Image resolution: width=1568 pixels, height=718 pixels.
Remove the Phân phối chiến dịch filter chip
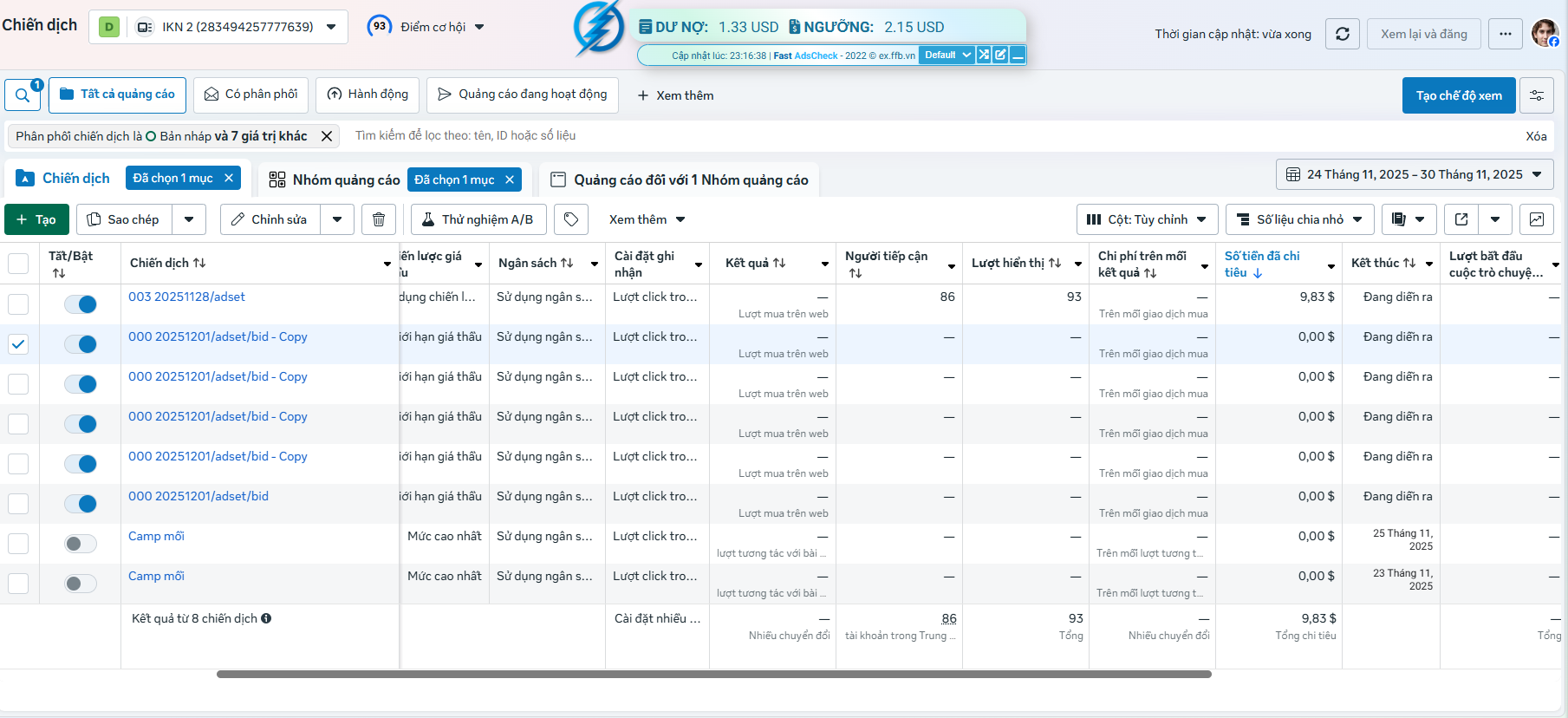327,136
